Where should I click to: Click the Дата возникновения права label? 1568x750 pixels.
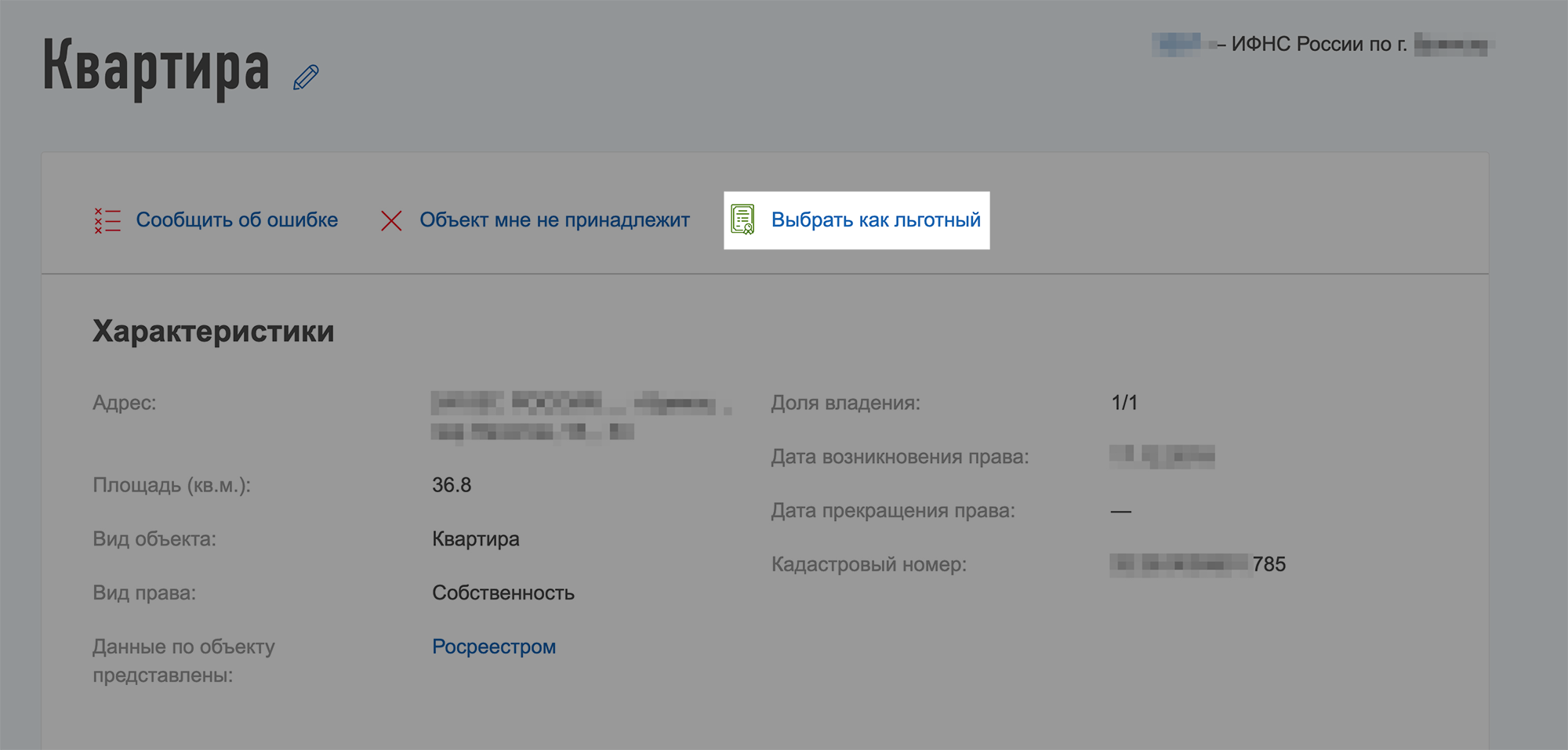pyautogui.click(x=900, y=457)
